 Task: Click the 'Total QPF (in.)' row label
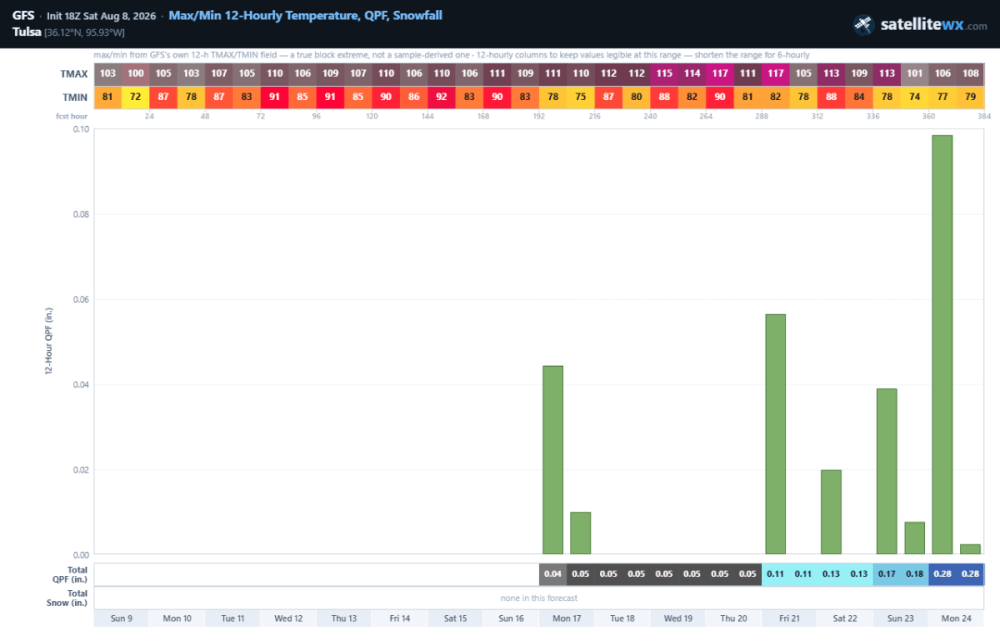pyautogui.click(x=70, y=575)
